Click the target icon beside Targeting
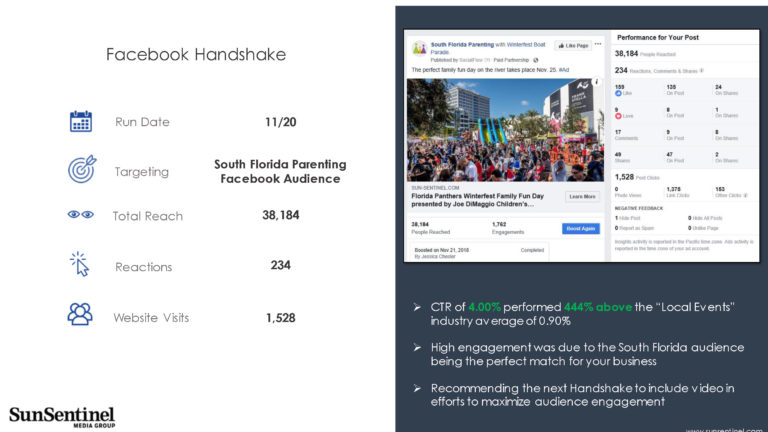The height and width of the screenshot is (432, 768). pyautogui.click(x=82, y=169)
